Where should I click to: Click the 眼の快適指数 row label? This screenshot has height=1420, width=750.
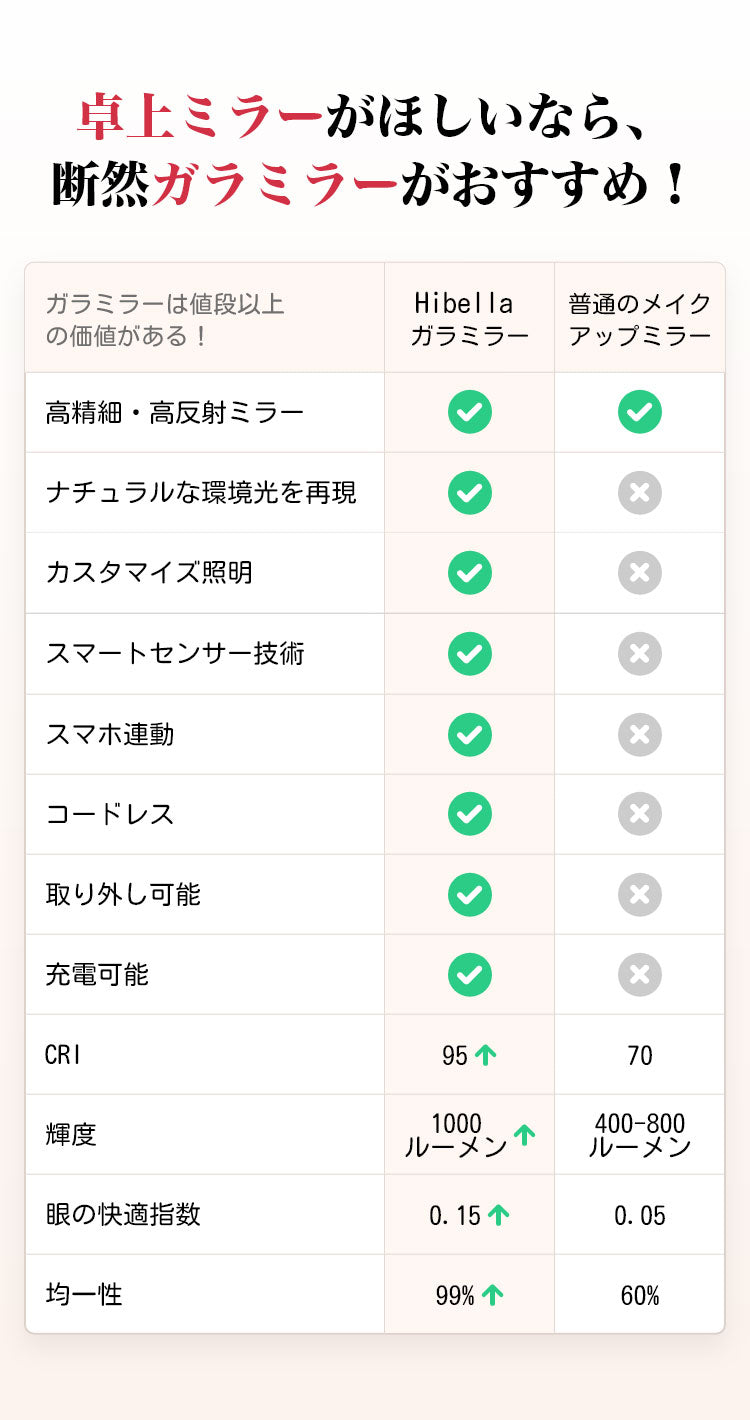click(123, 1215)
